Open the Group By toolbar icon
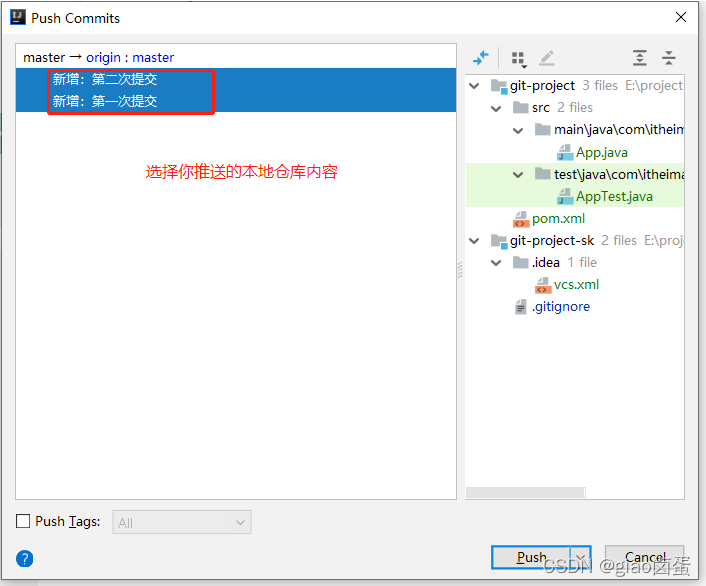The height and width of the screenshot is (586, 706). (x=519, y=59)
